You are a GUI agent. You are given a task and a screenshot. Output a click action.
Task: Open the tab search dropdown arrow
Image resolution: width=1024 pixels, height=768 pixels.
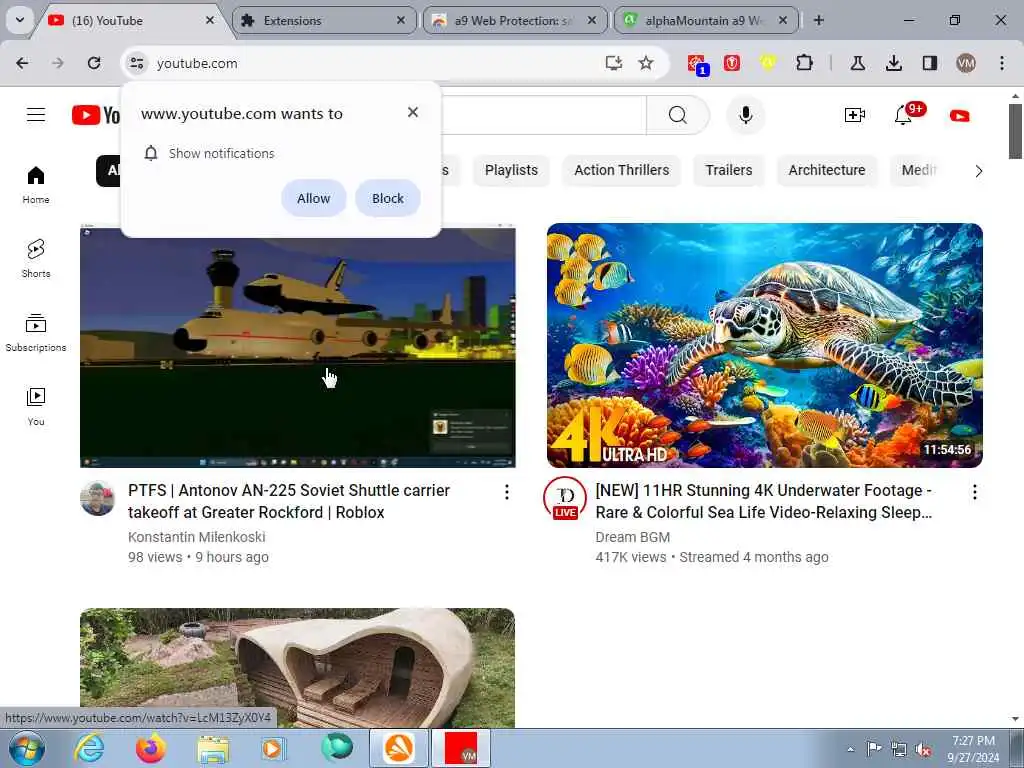click(x=20, y=20)
